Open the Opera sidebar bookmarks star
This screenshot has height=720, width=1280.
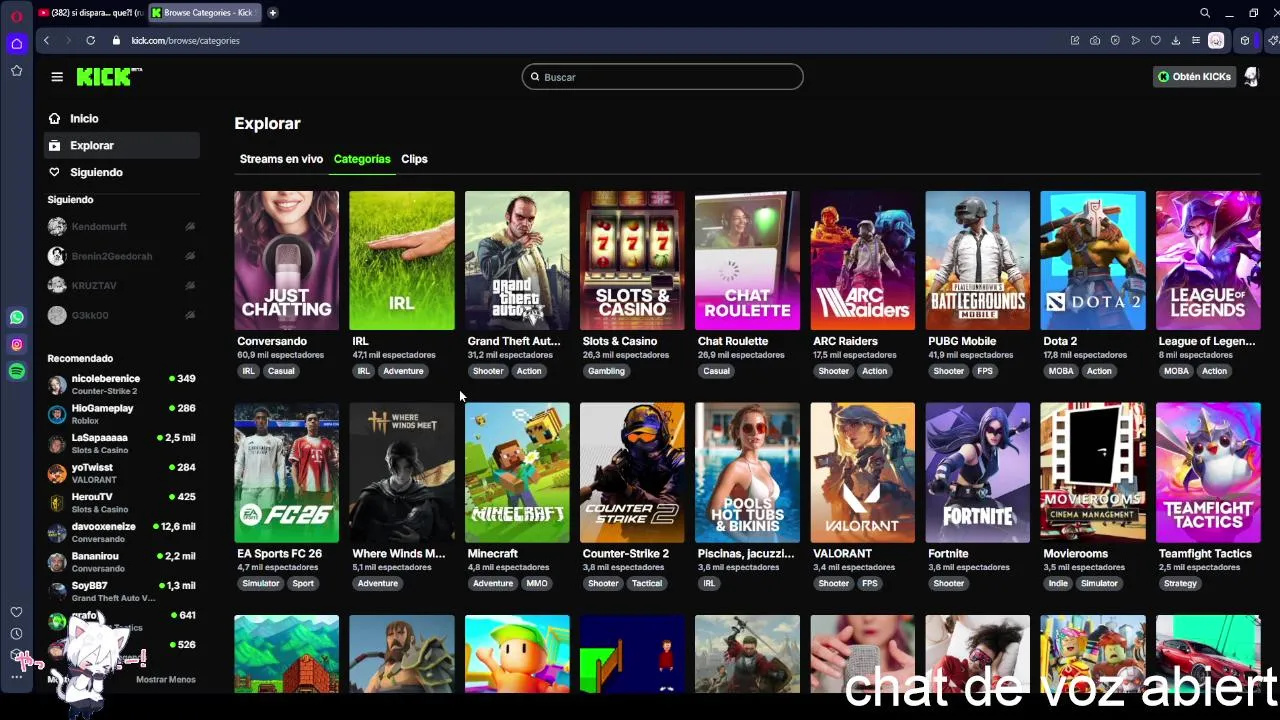[x=16, y=71]
